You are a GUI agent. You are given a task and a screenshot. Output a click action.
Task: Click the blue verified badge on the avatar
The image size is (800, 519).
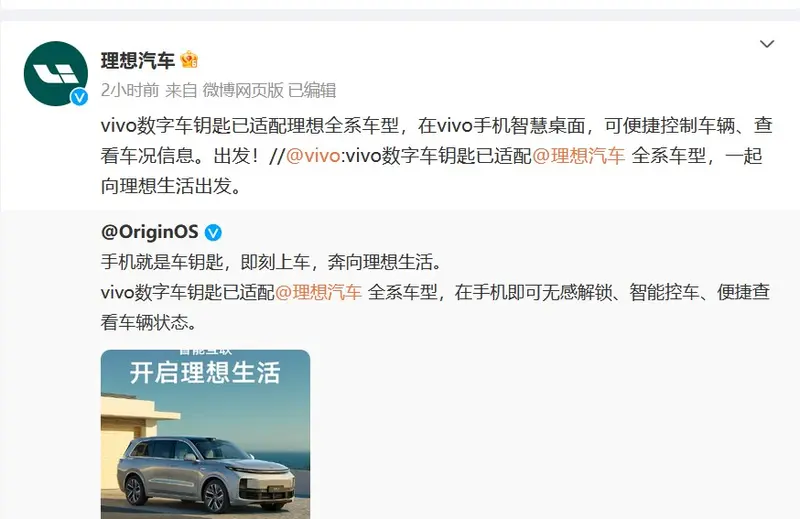[79, 97]
